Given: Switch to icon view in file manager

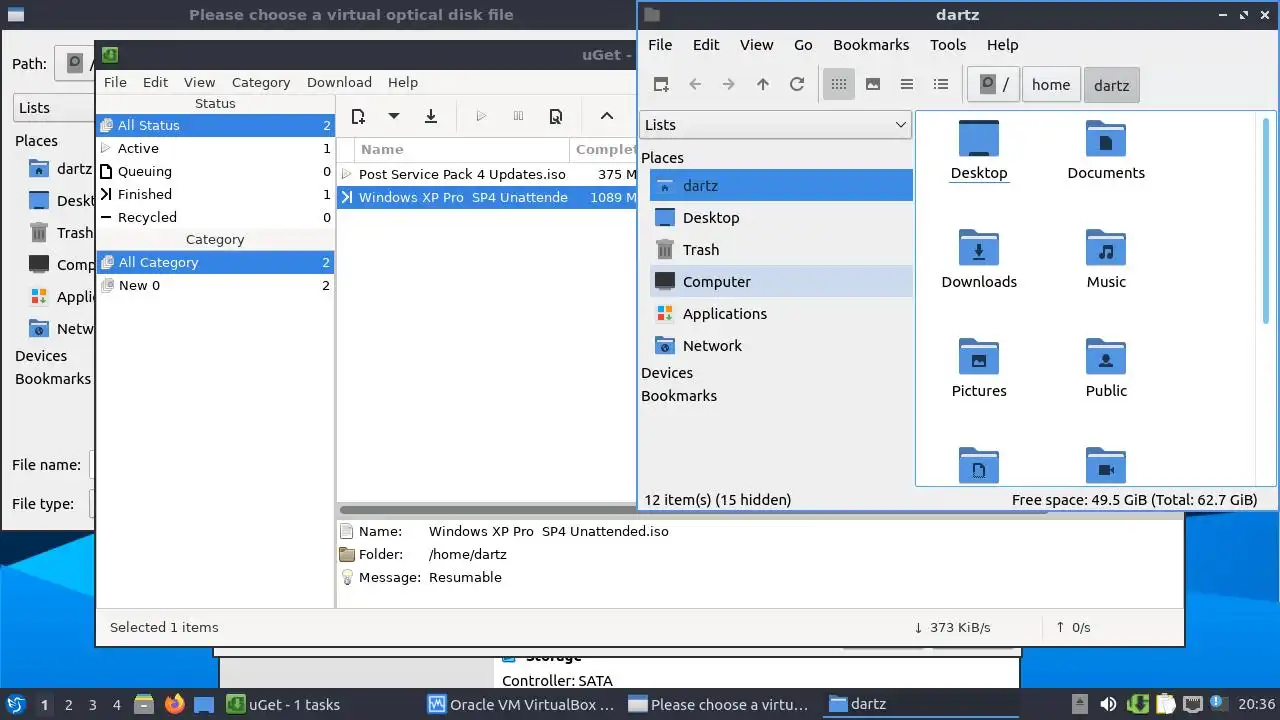Looking at the screenshot, I should point(839,85).
